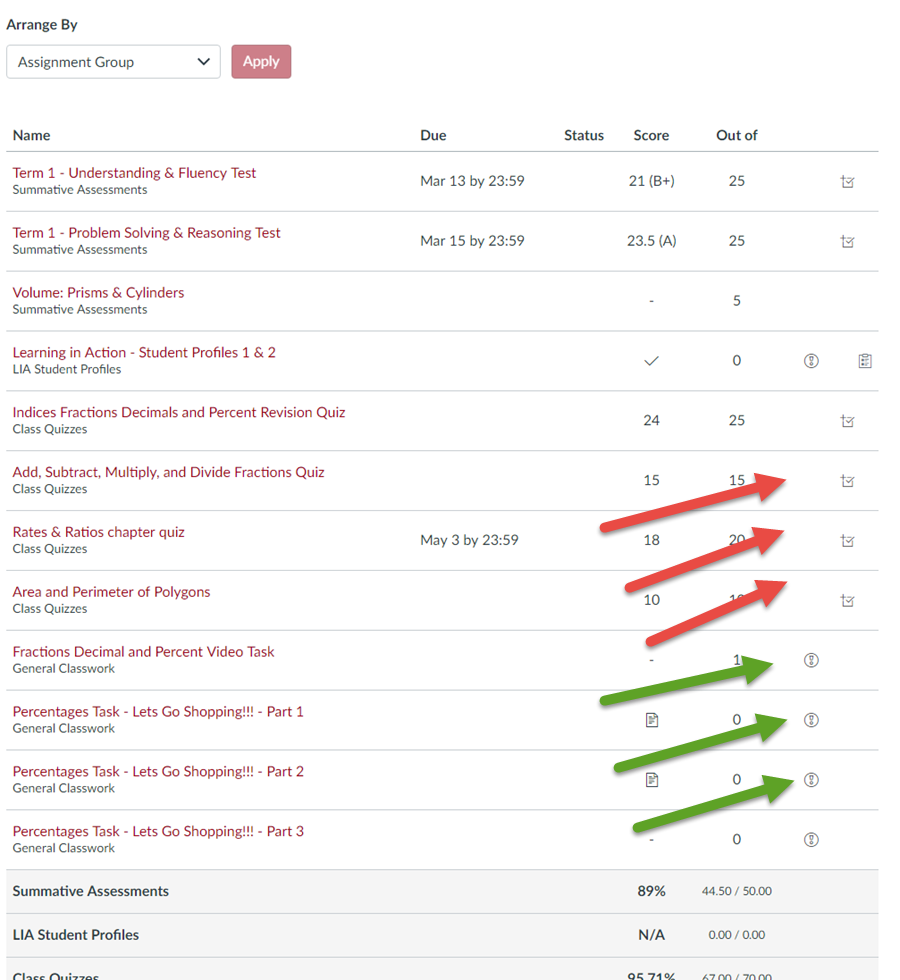Open Fractions Decimal and Percent Video Task link

point(143,652)
